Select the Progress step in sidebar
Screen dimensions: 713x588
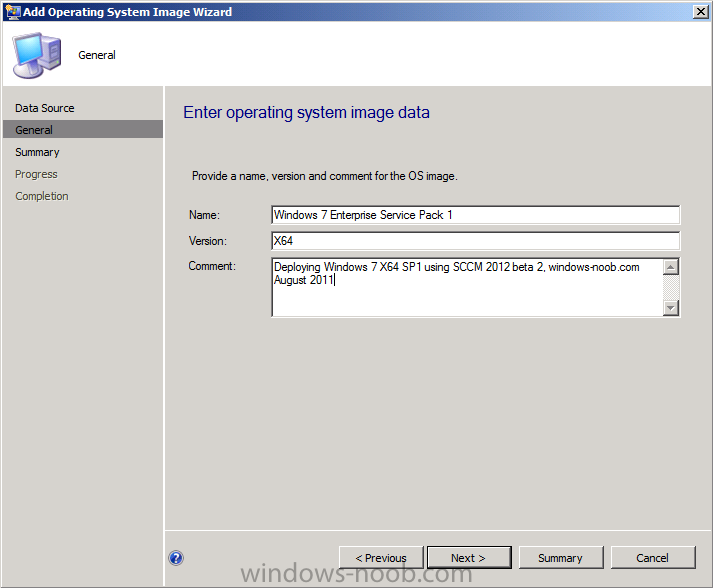pos(36,174)
